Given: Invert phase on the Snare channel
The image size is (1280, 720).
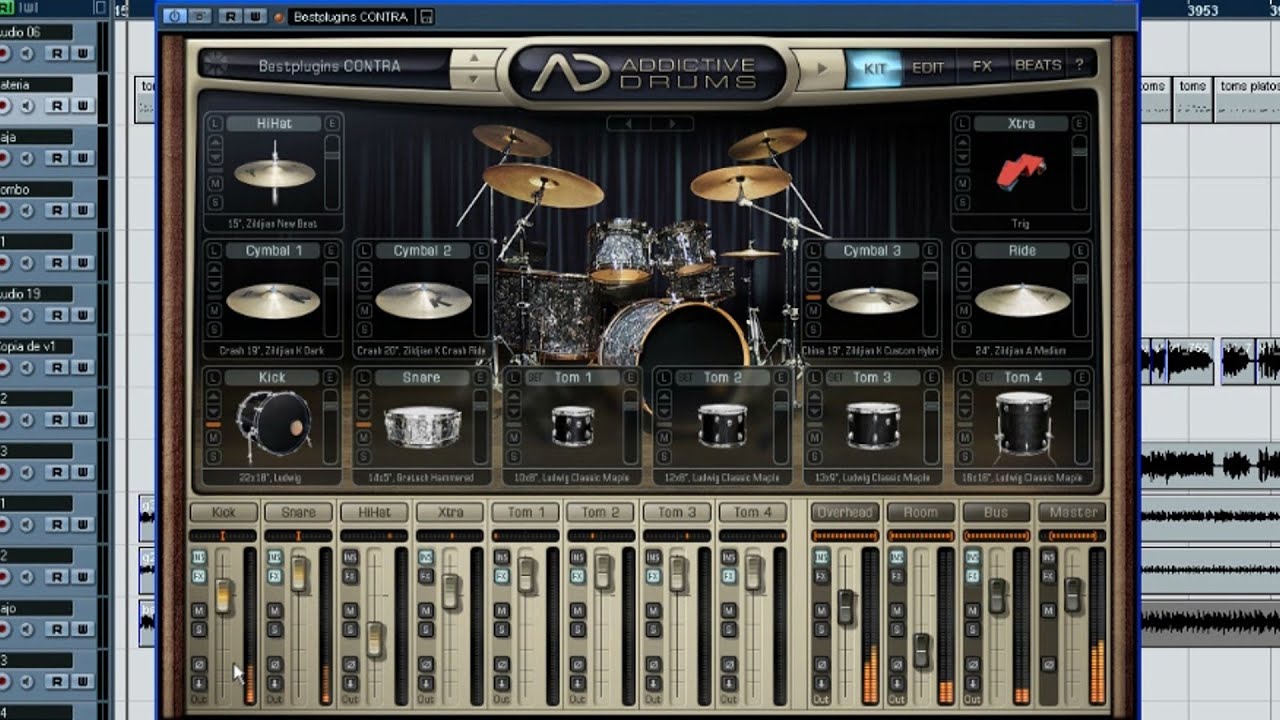Looking at the screenshot, I should 274,665.
